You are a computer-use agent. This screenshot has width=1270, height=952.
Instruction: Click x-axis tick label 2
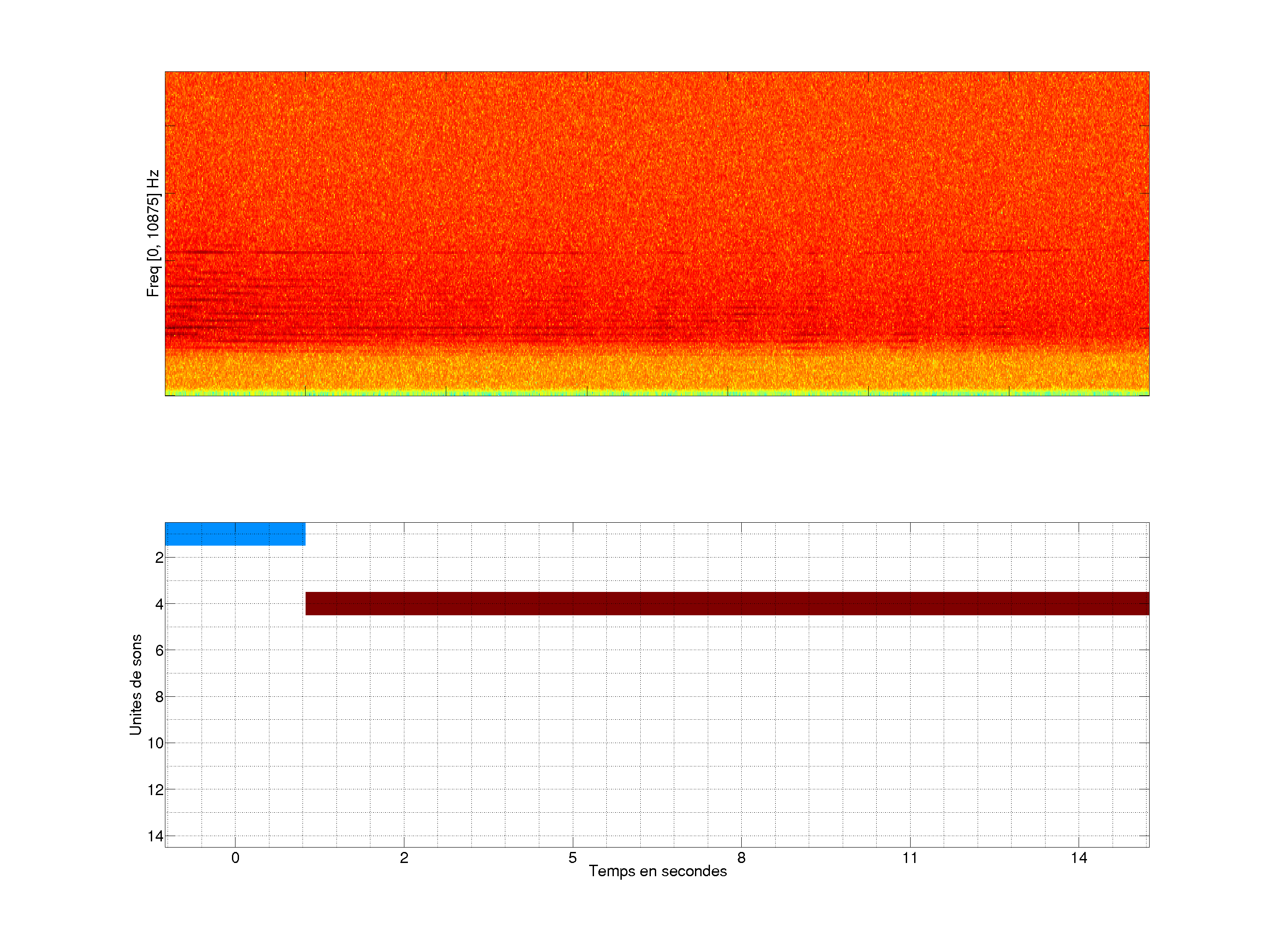tap(403, 858)
